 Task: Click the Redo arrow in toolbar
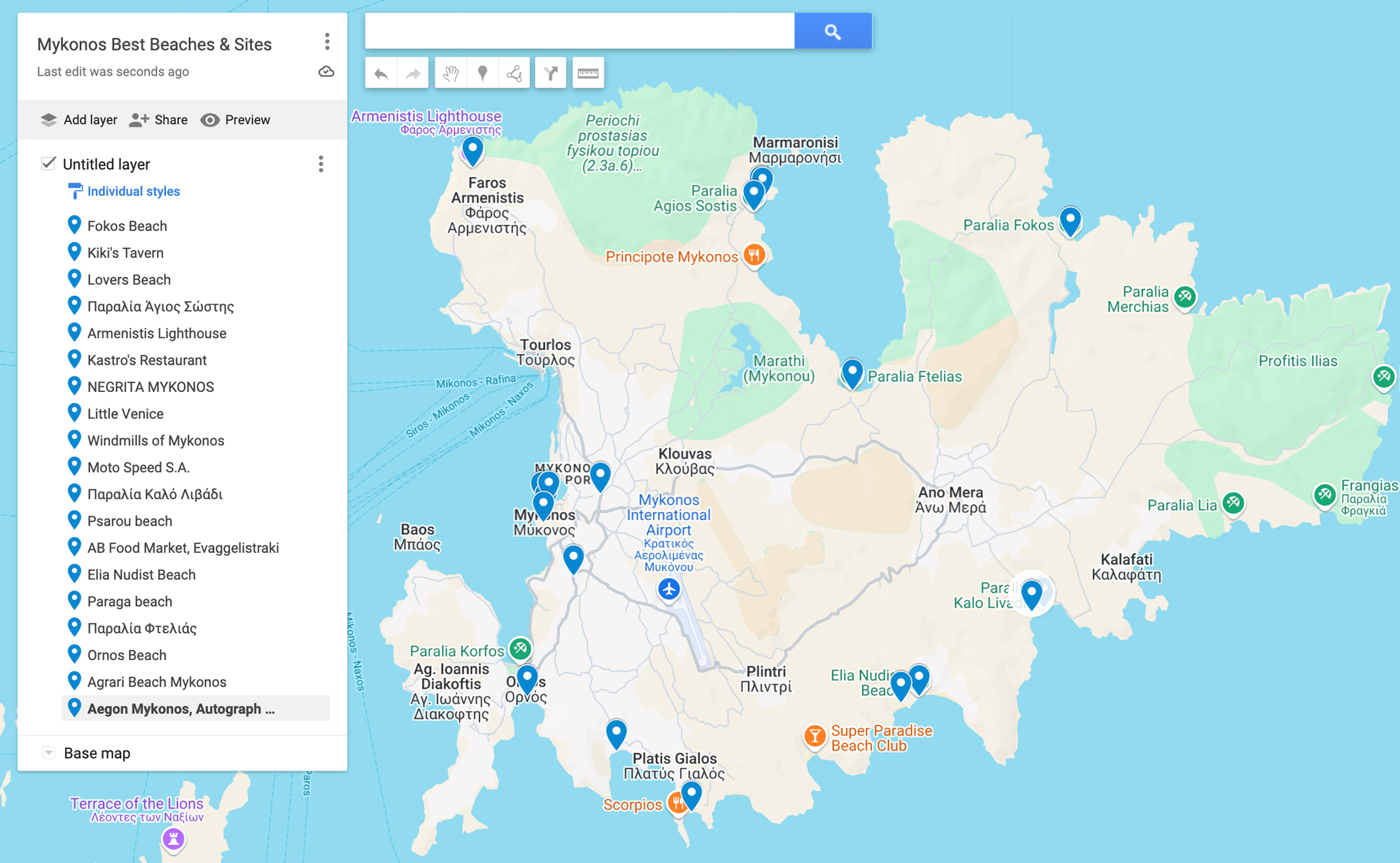413,73
